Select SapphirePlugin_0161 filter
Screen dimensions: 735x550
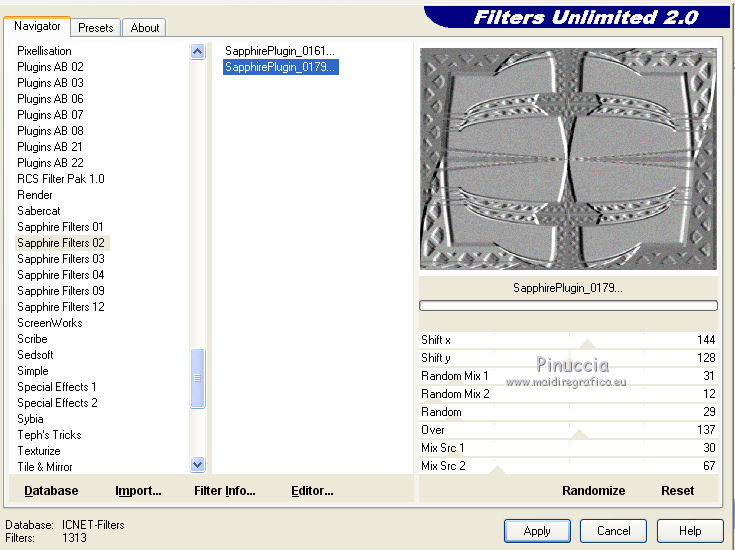pyautogui.click(x=280, y=51)
